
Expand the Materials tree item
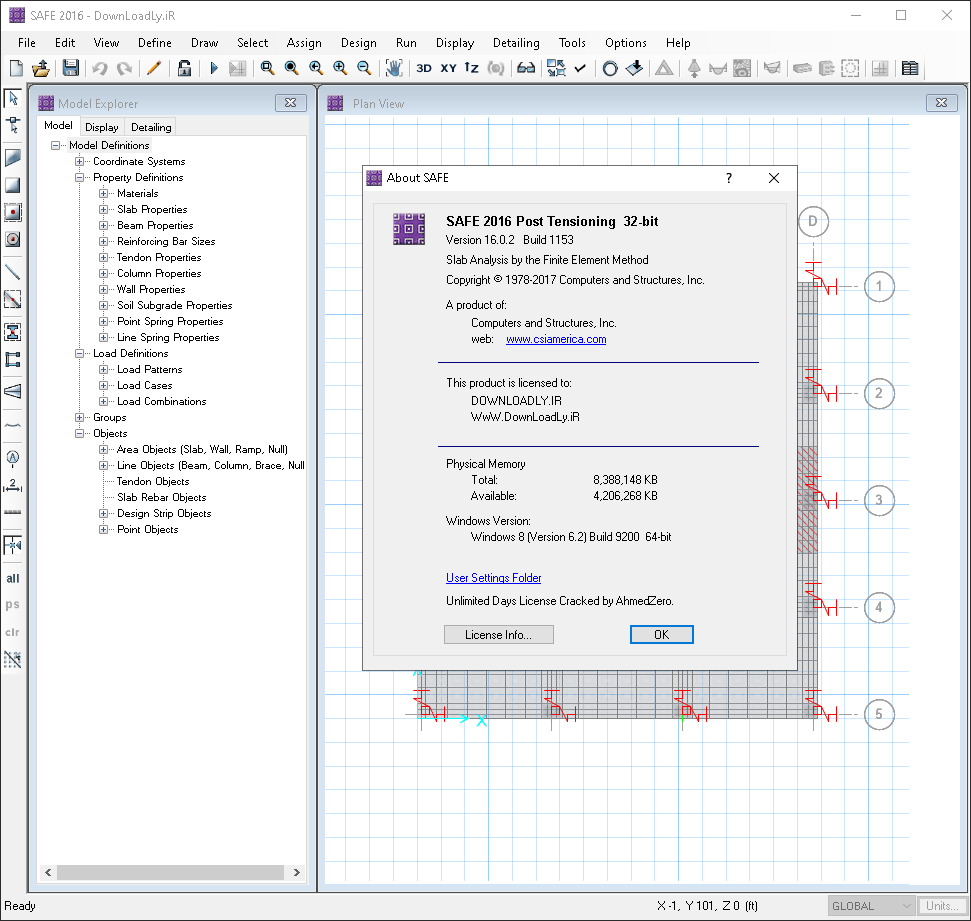[x=102, y=193]
